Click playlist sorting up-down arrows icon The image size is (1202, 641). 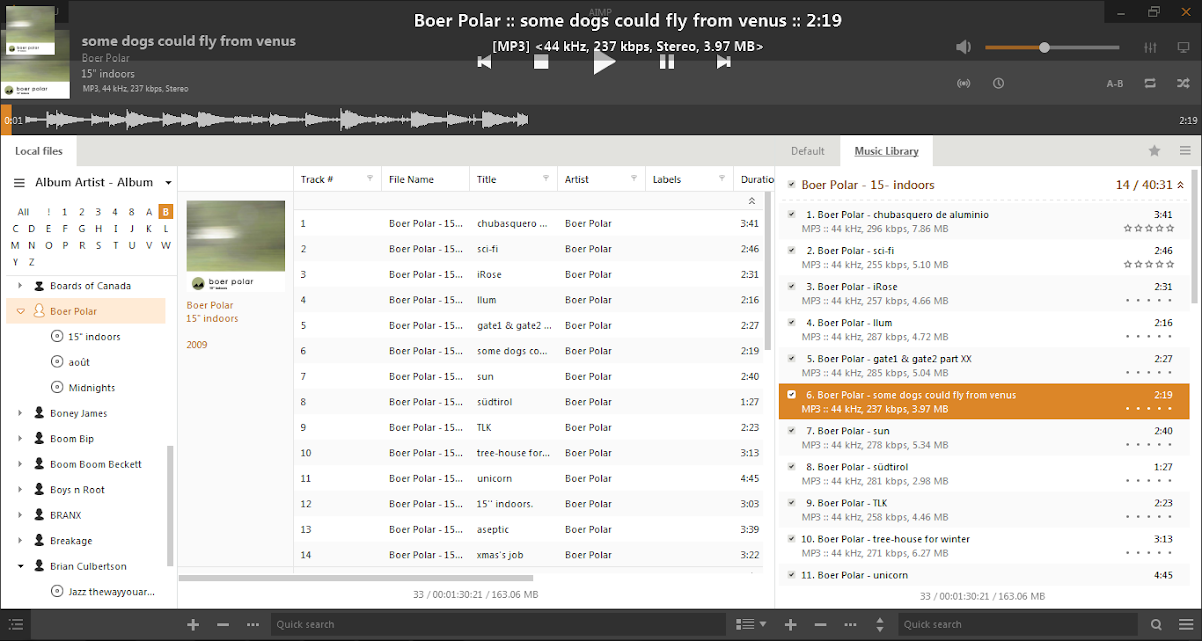click(x=880, y=625)
